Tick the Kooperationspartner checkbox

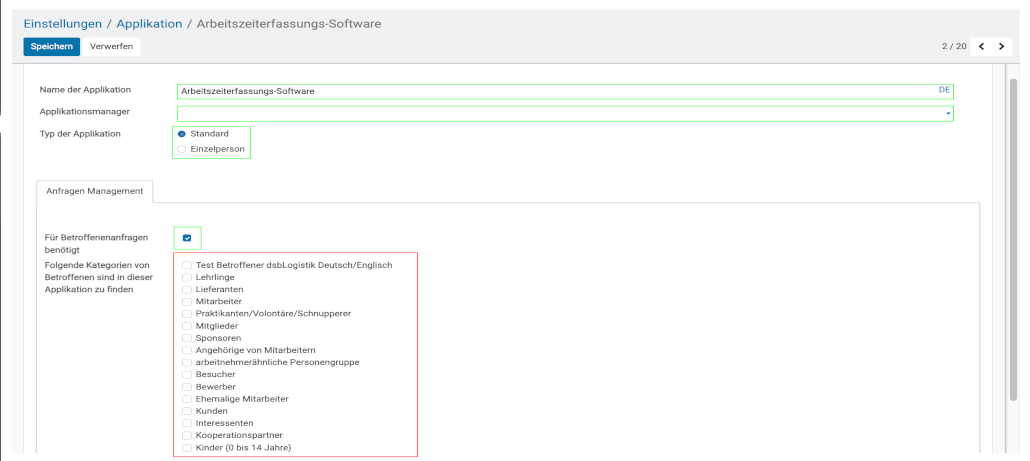187,435
